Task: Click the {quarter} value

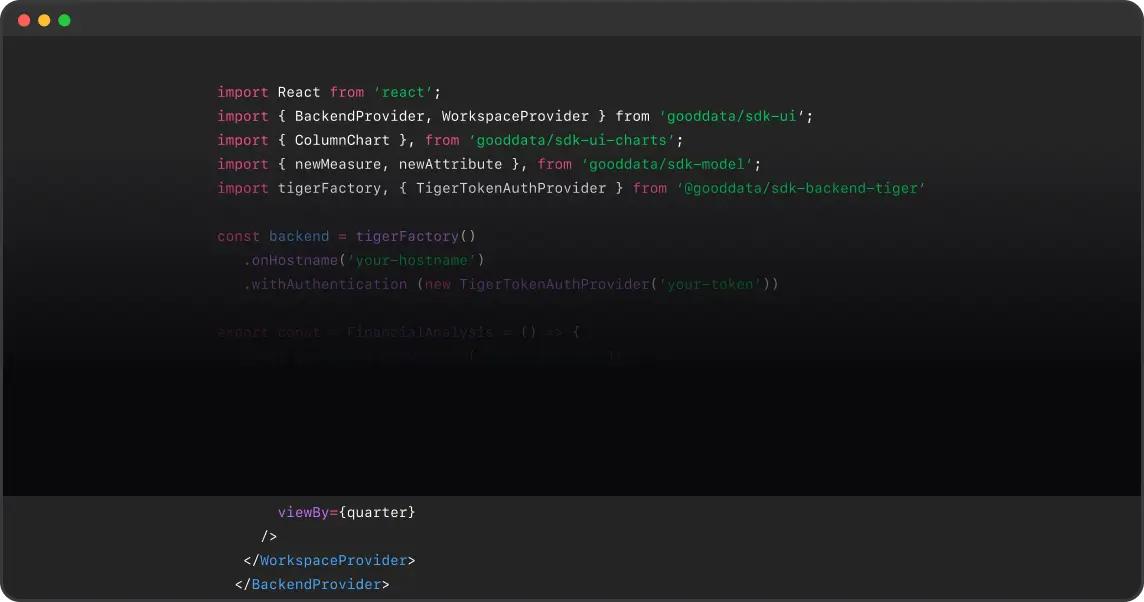Action: 377,512
